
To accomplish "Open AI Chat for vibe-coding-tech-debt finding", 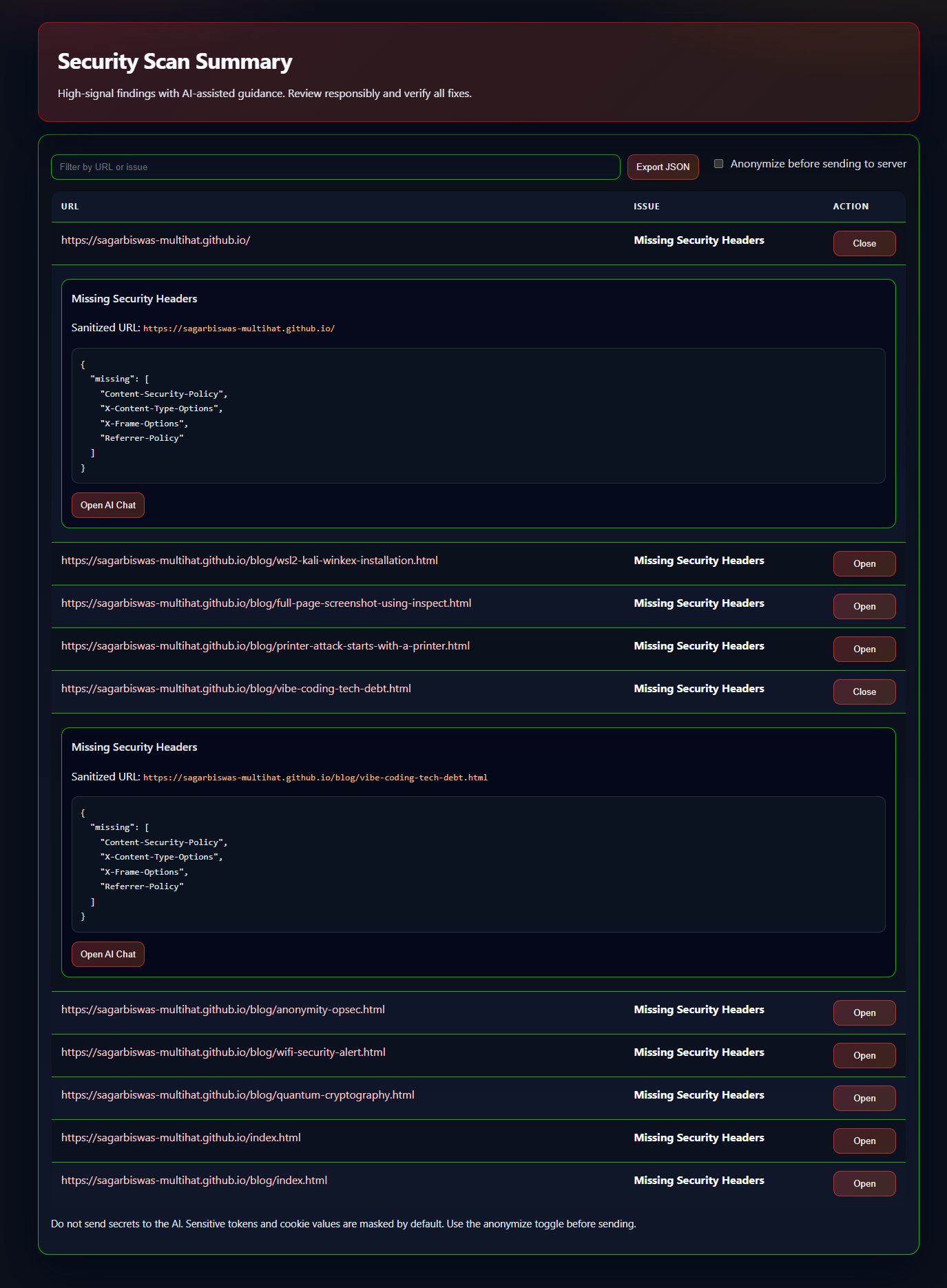I will click(108, 954).
